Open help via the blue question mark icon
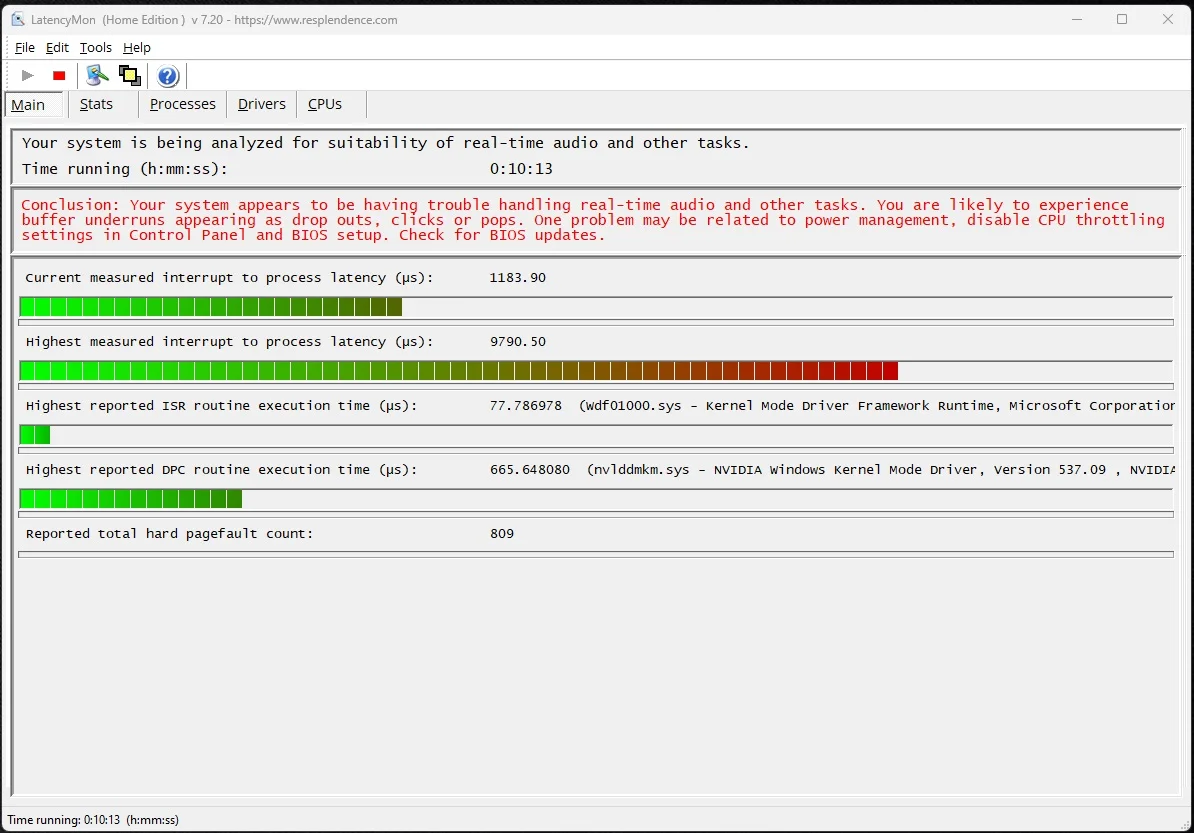This screenshot has width=1194, height=833. click(168, 75)
